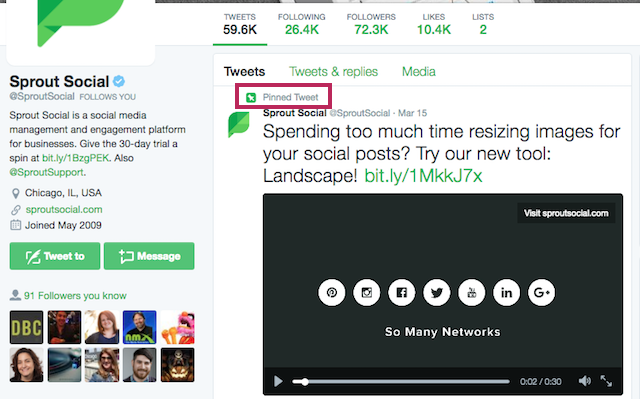The width and height of the screenshot is (640, 399).
Task: Open the bit.ly/1BzgPEK link in bio
Action: [76, 158]
